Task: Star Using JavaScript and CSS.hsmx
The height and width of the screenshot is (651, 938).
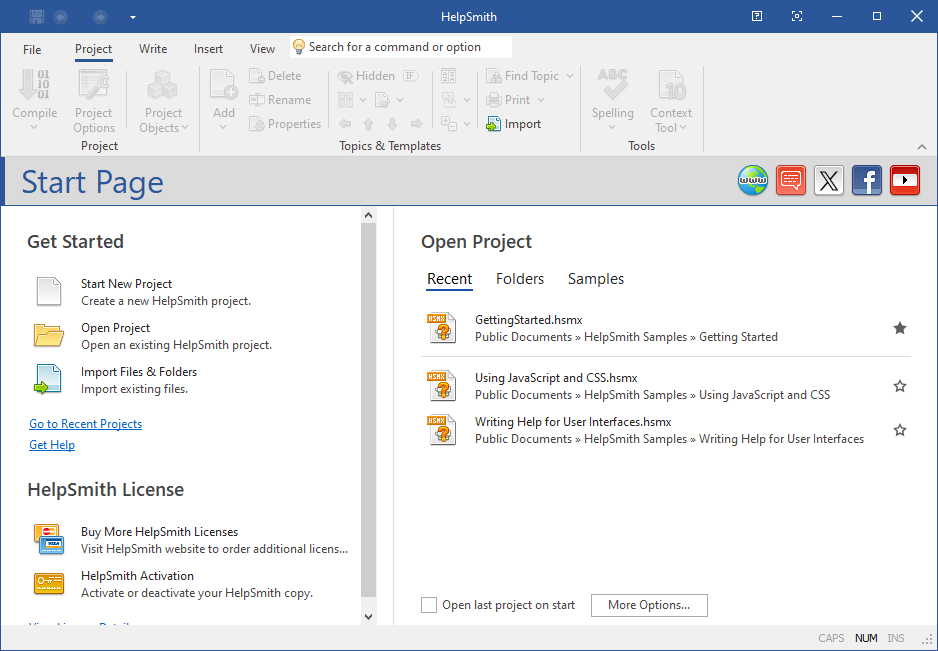Action: coord(900,386)
